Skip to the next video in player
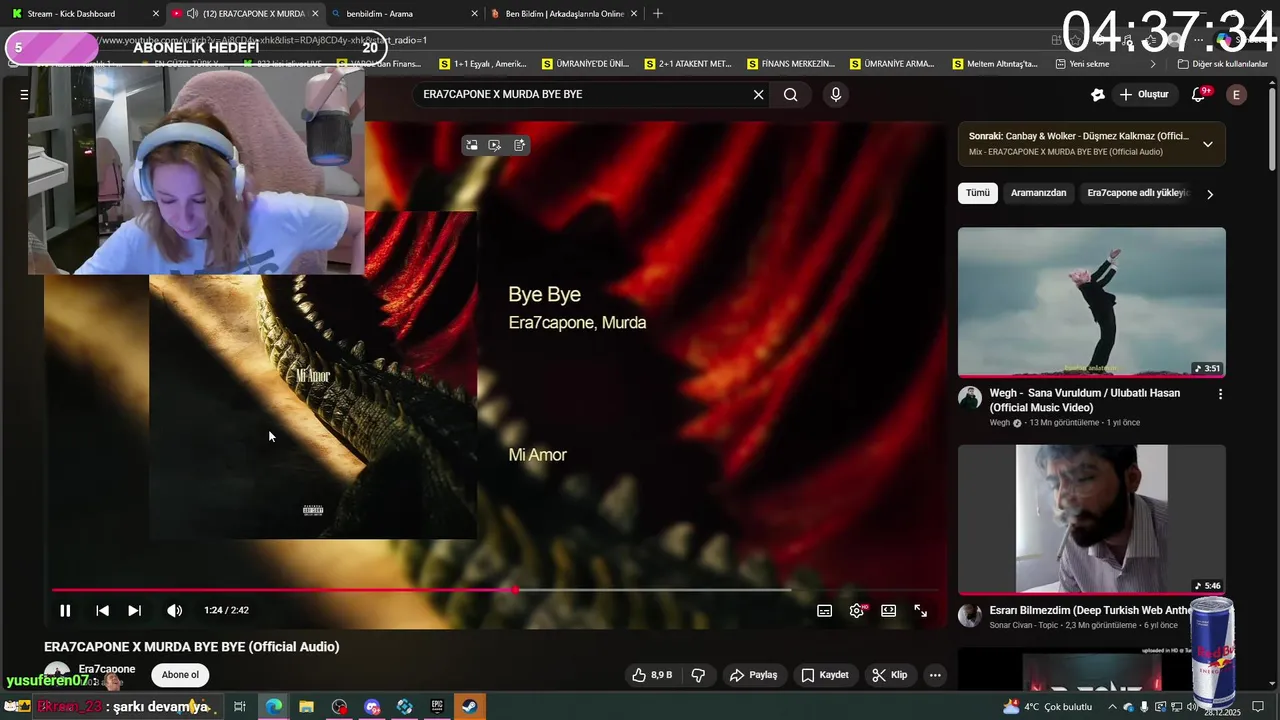This screenshot has height=720, width=1280. [x=134, y=611]
